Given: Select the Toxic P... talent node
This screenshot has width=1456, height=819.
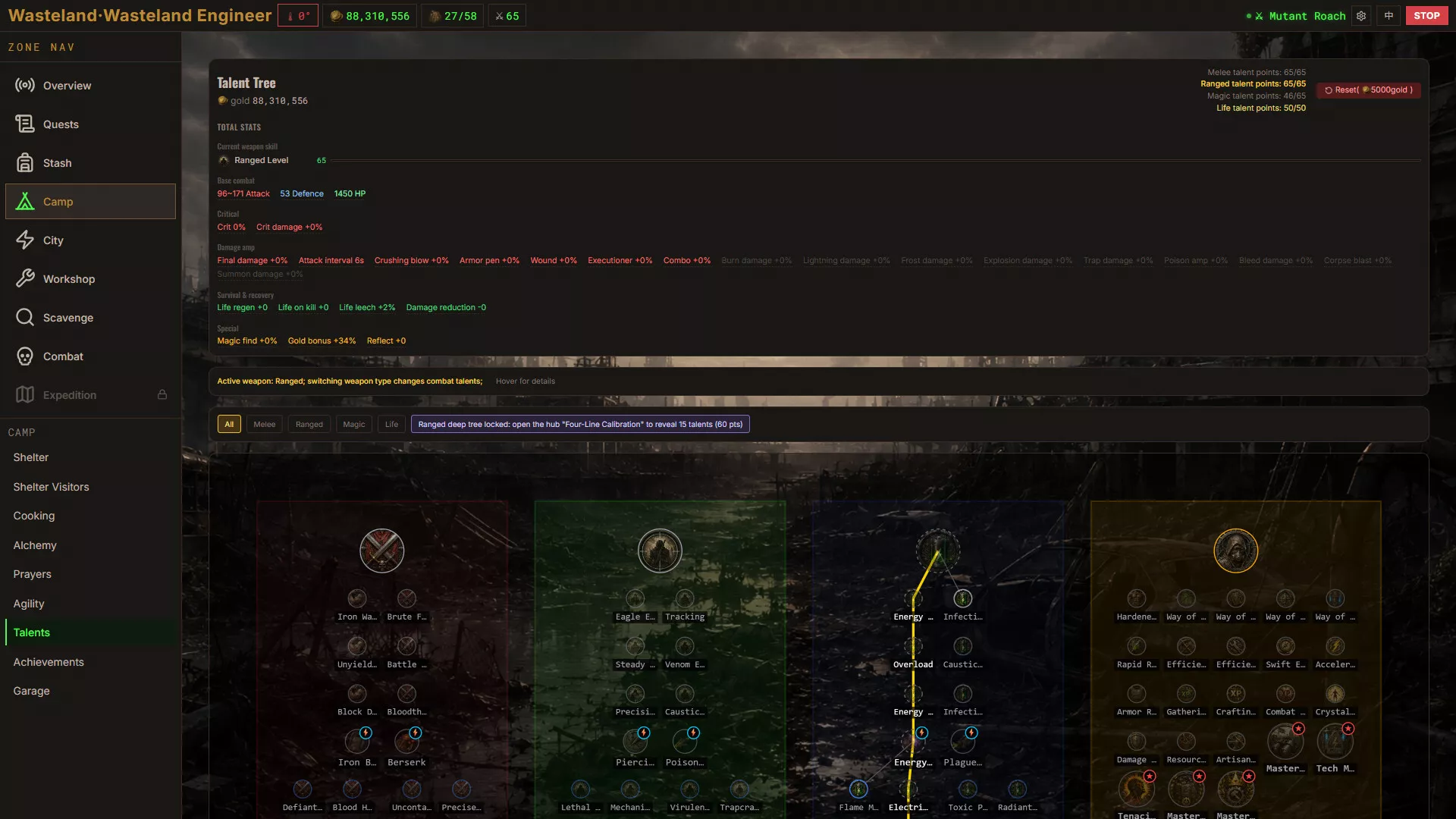Looking at the screenshot, I should pos(968,789).
